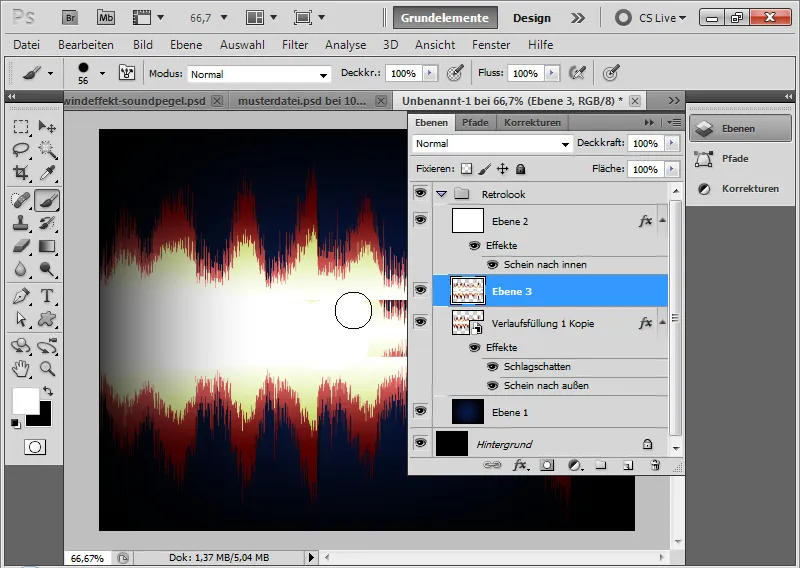
Task: Select the Spot Healing Brush tool
Action: pos(21,201)
